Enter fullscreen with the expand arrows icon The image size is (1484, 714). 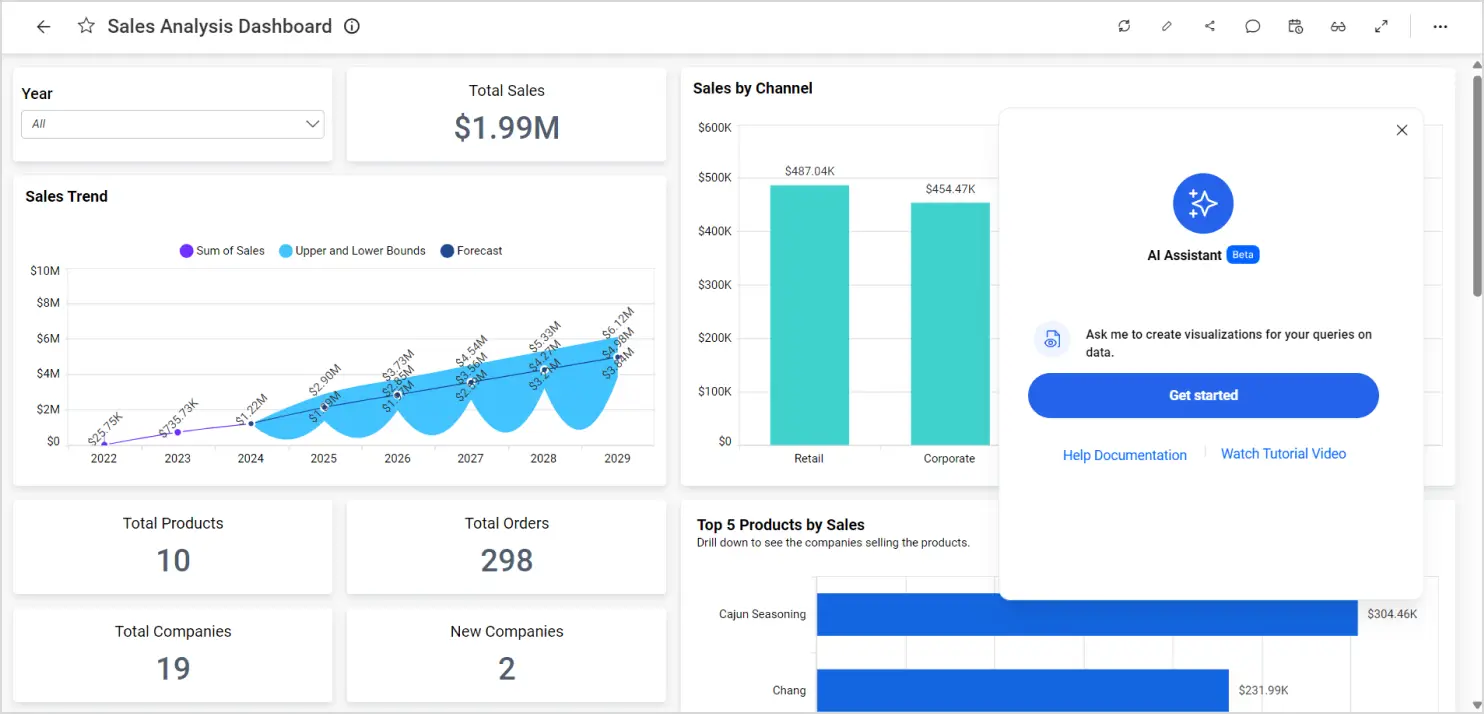click(x=1381, y=27)
